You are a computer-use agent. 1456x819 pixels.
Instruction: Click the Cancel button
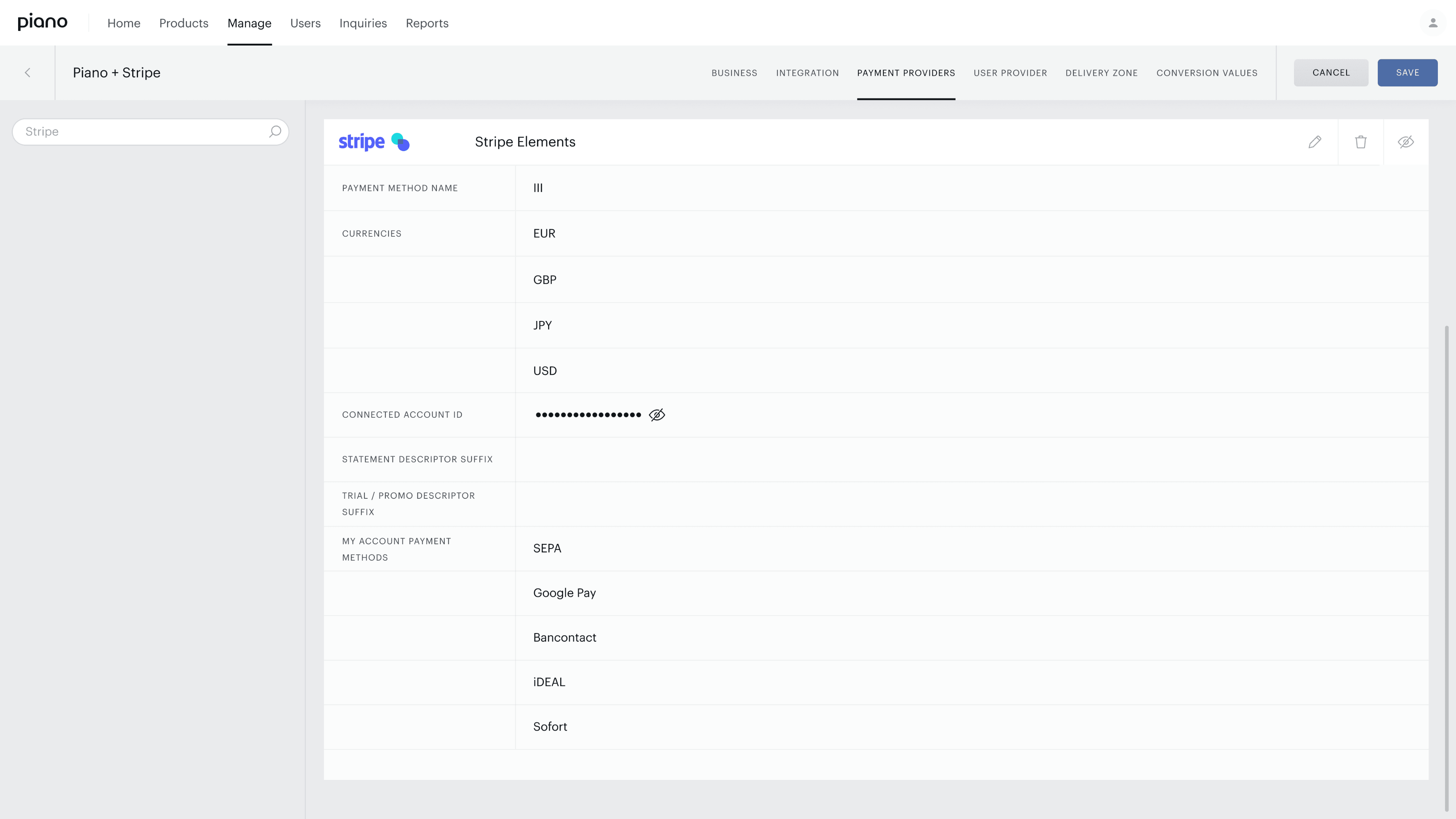tap(1331, 73)
